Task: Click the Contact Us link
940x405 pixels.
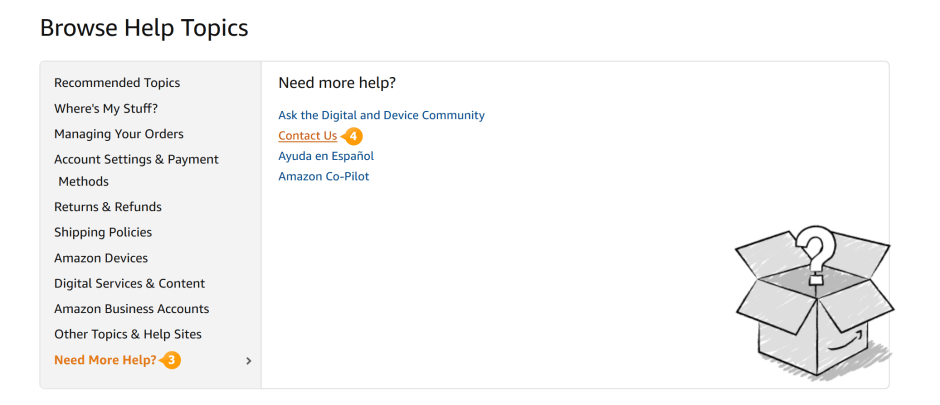Action: click(307, 136)
